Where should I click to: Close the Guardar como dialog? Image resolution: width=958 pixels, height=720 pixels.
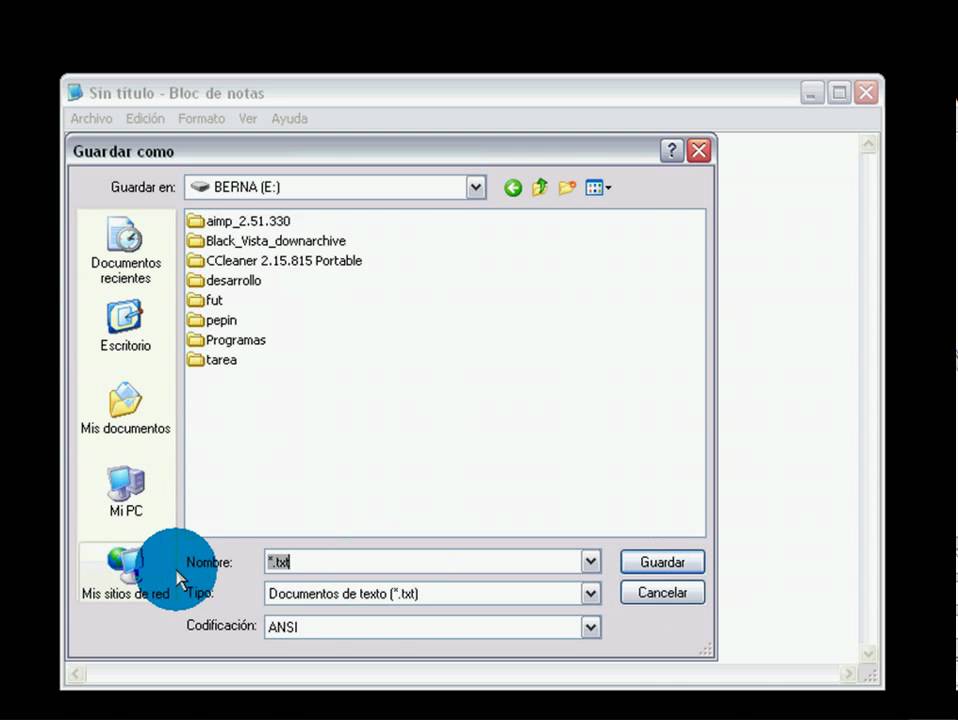pyautogui.click(x=699, y=150)
